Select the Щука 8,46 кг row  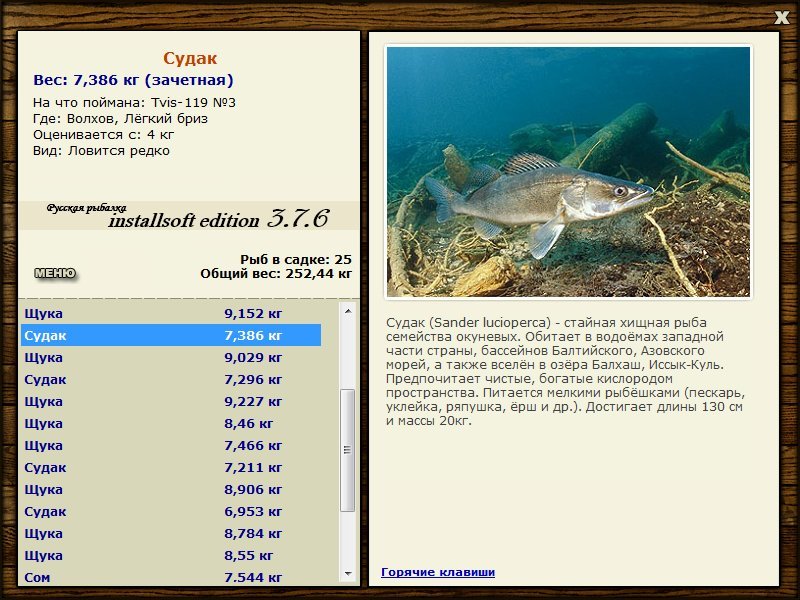click(x=171, y=423)
